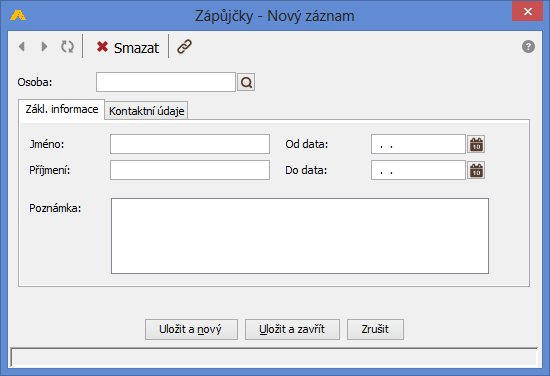Image resolution: width=550 pixels, height=376 pixels.
Task: Go to next record arrow
Action: pos(44,47)
